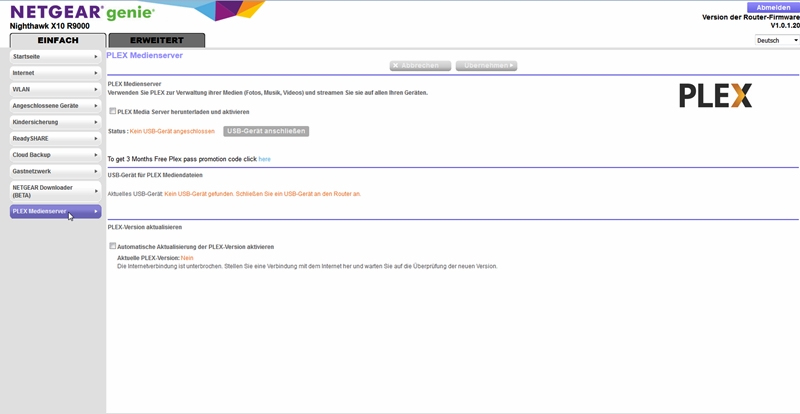Click the PLEX logo image
Image resolution: width=800 pixels, height=414 pixels.
click(x=715, y=96)
